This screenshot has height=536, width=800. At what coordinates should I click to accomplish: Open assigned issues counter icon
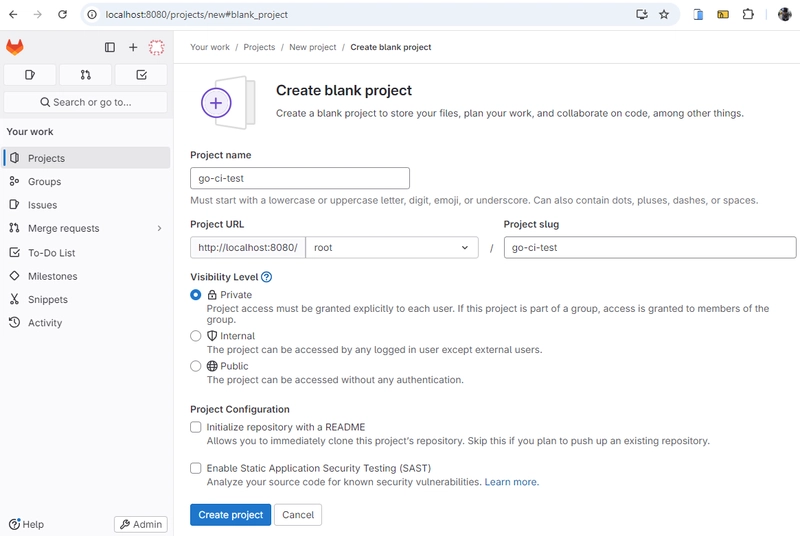[30, 75]
